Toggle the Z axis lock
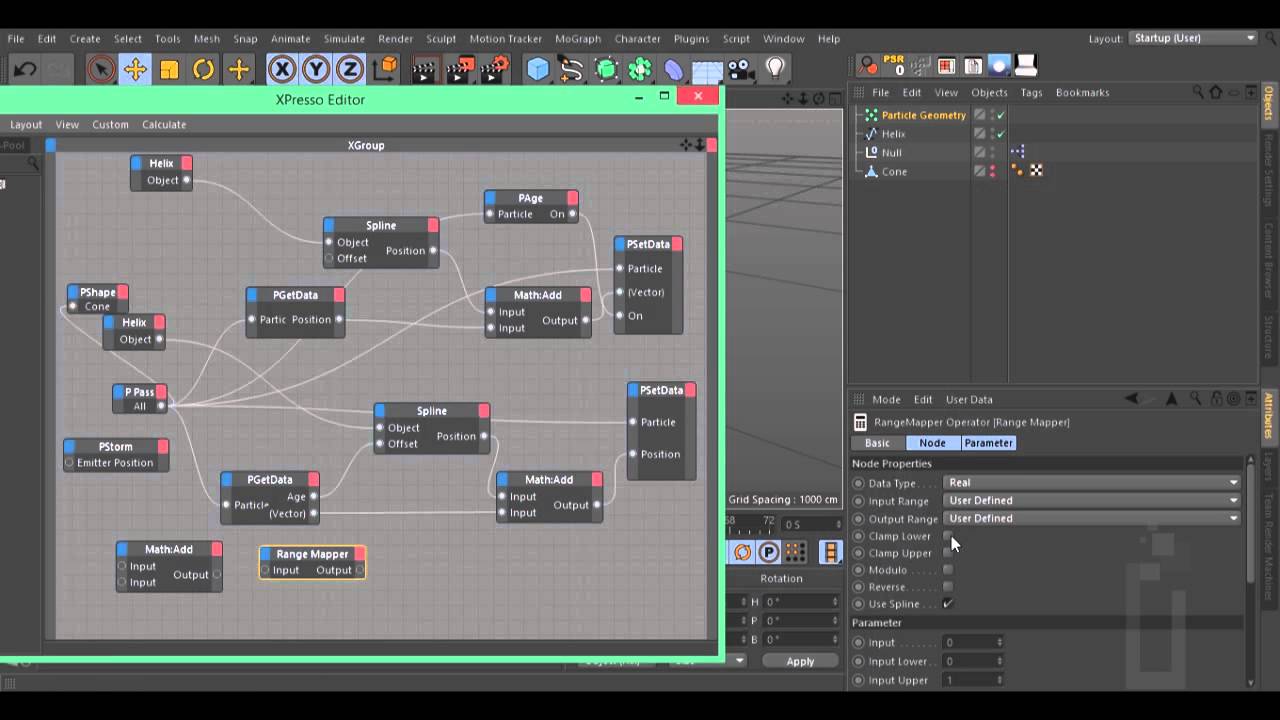Viewport: 1280px width, 720px height. click(350, 69)
